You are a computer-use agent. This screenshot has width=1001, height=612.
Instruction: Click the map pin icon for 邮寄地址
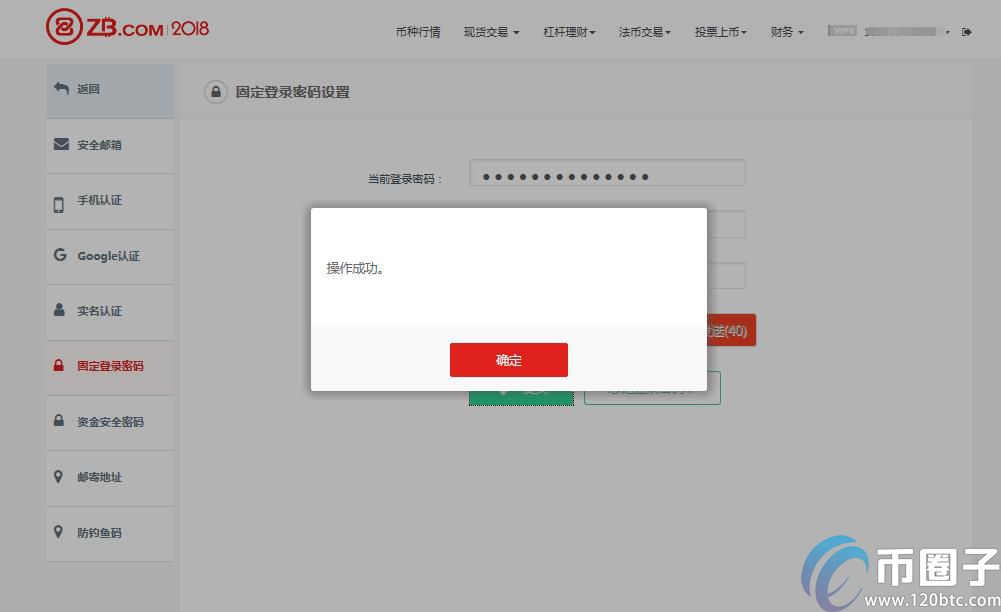(x=59, y=477)
